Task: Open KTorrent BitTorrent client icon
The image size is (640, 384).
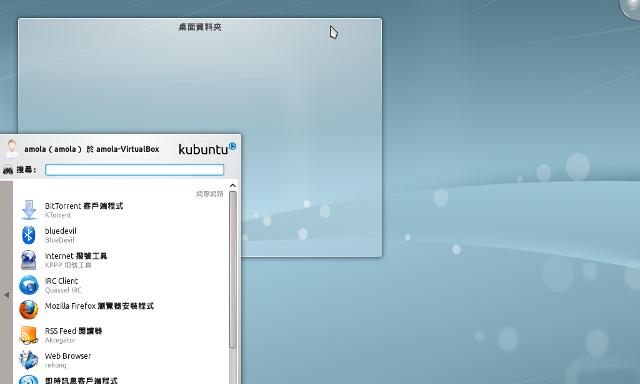Action: click(x=29, y=210)
